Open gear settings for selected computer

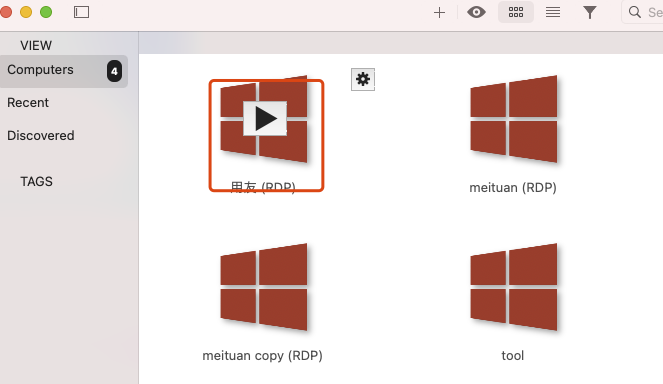pyautogui.click(x=363, y=79)
